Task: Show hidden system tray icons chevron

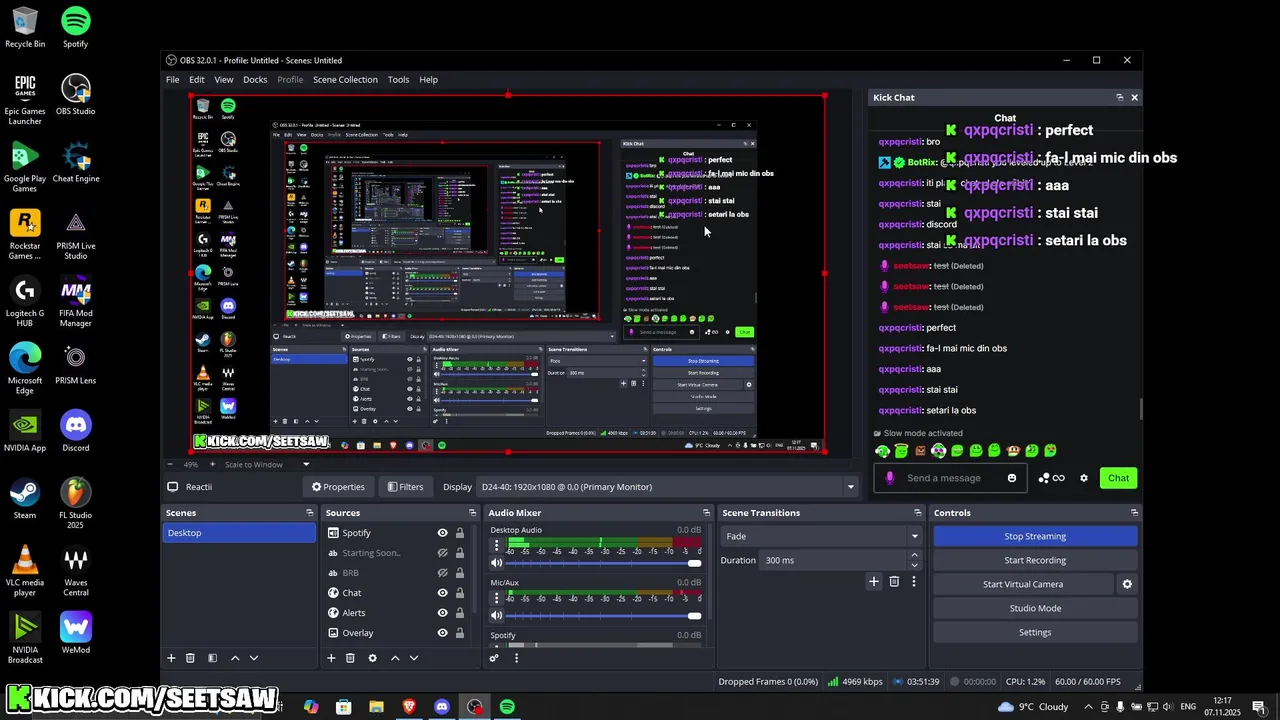Action: click(x=1088, y=707)
